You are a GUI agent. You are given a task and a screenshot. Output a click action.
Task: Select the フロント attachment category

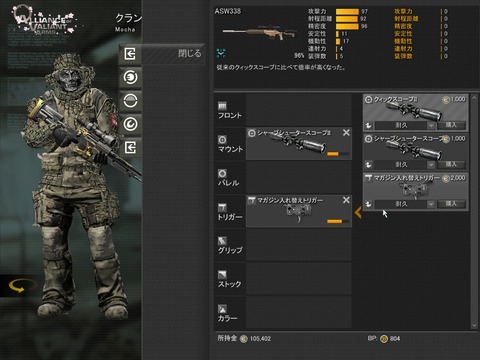coord(230,110)
